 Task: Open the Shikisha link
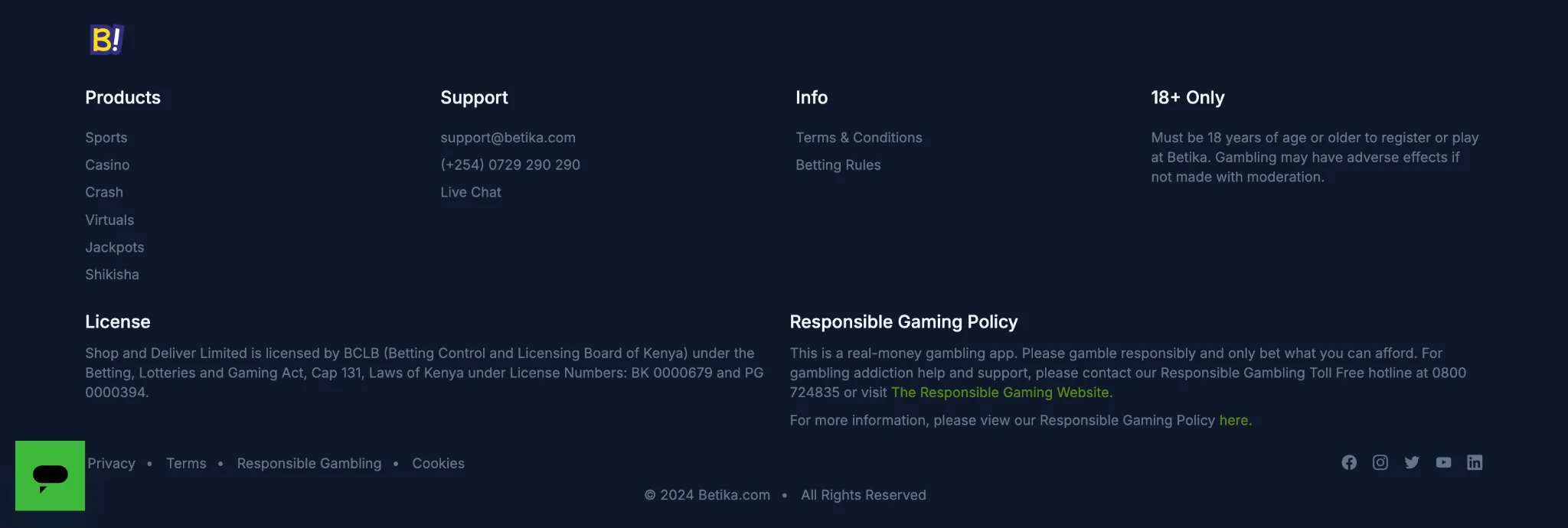[112, 275]
